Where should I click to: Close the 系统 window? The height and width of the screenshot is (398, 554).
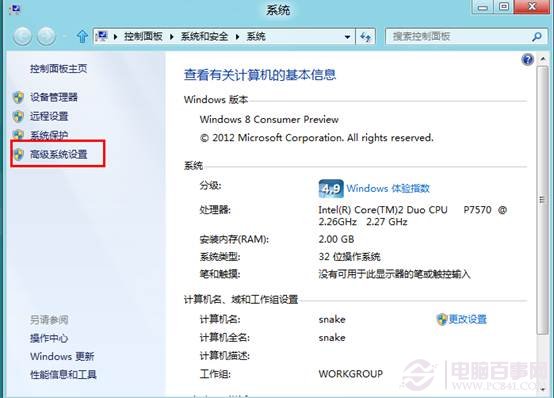pos(532,7)
